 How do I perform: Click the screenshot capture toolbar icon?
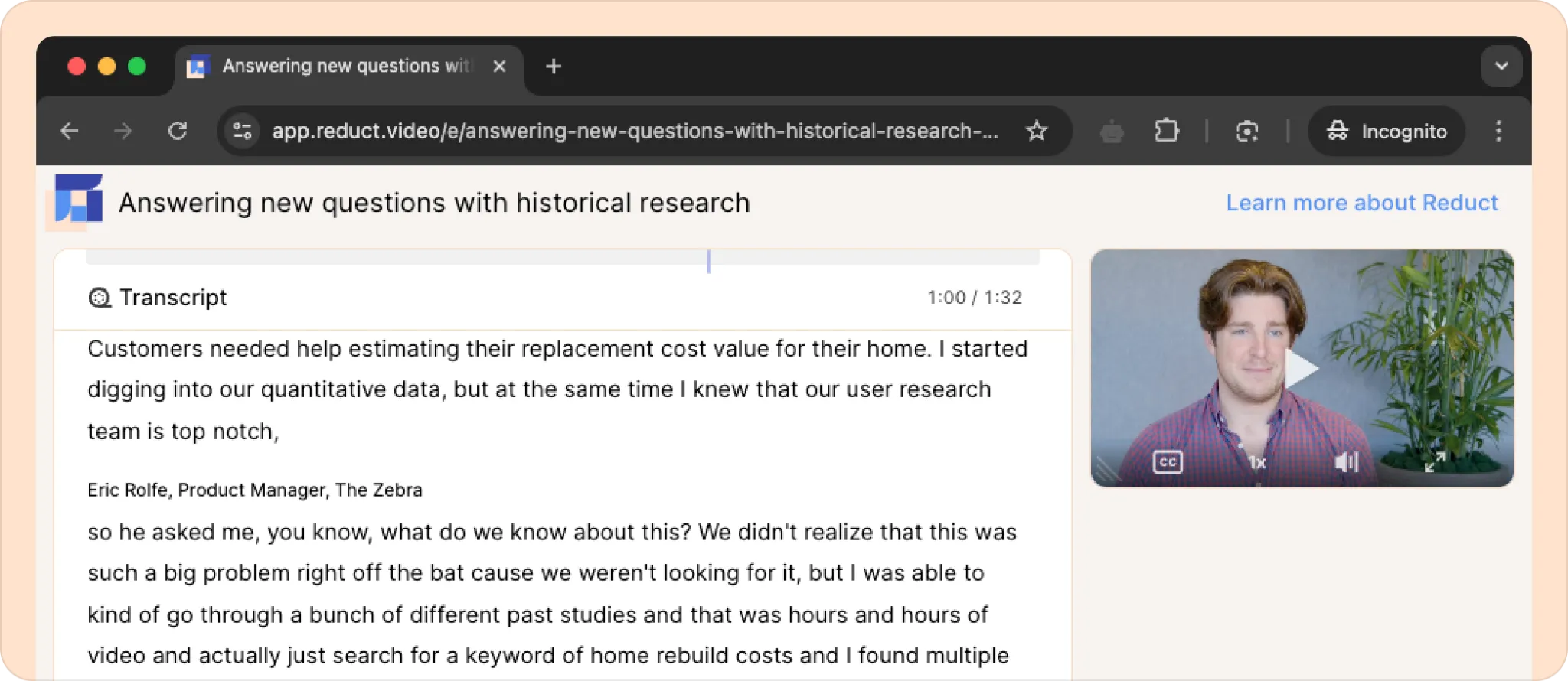(x=1247, y=132)
